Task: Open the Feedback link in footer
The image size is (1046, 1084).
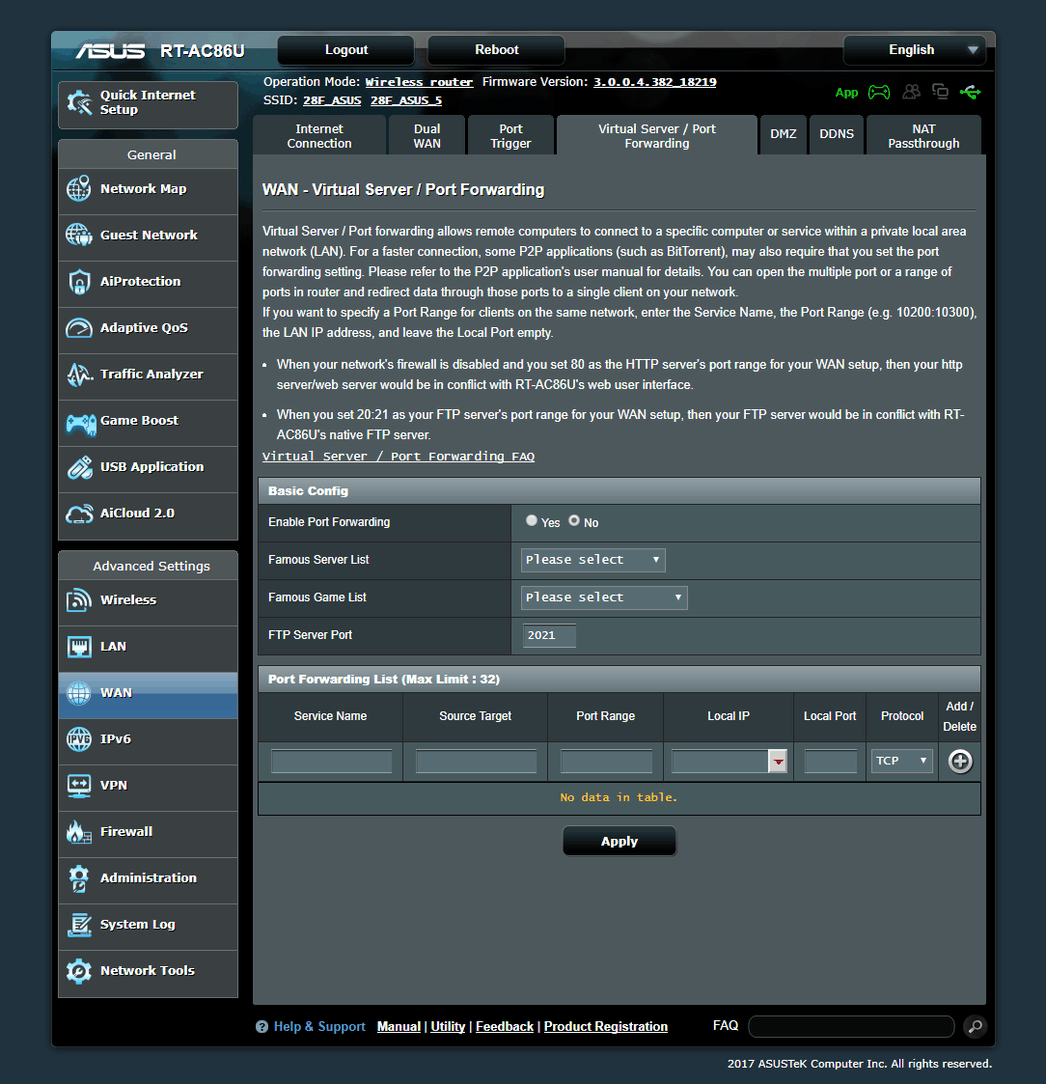Action: [x=504, y=1027]
